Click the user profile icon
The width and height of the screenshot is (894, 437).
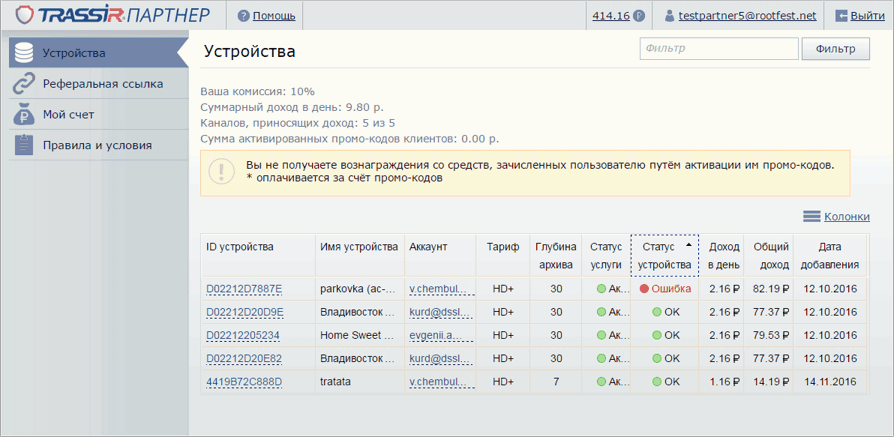point(670,16)
